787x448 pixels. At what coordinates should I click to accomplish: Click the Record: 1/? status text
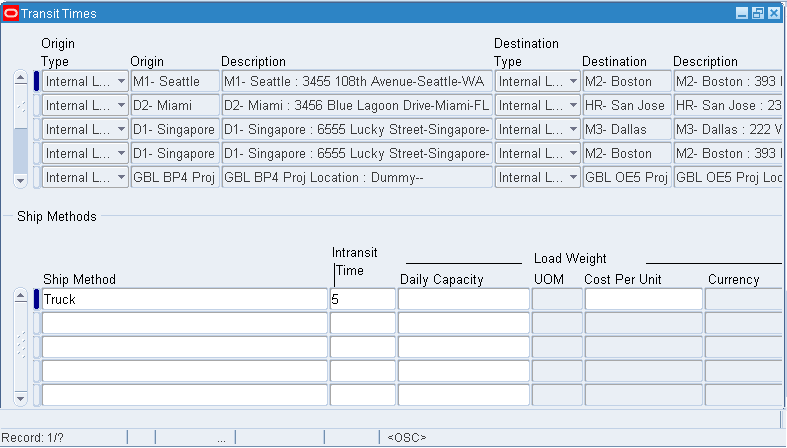(33, 437)
